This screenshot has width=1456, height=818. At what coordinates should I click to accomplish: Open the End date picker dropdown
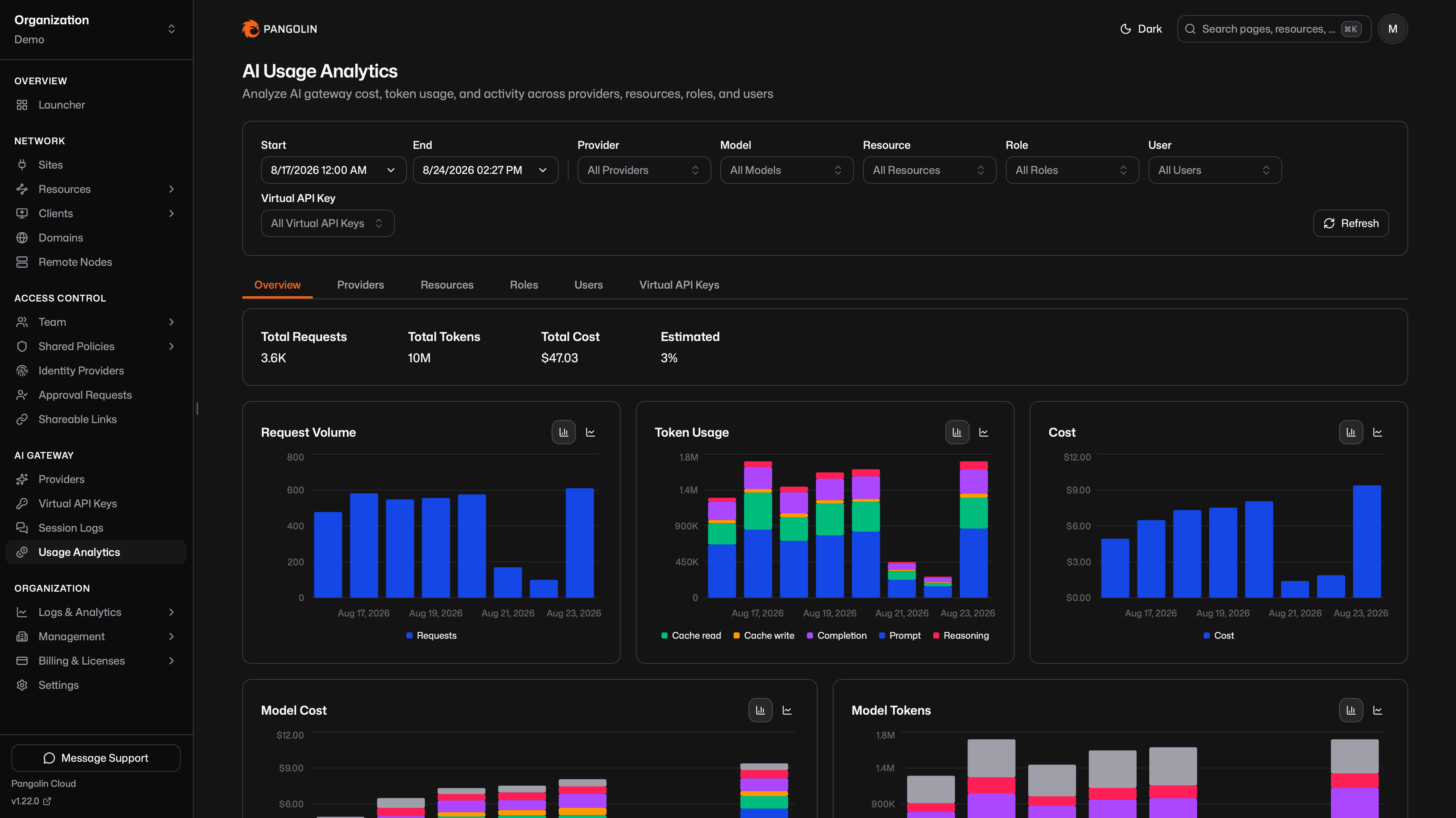[485, 170]
